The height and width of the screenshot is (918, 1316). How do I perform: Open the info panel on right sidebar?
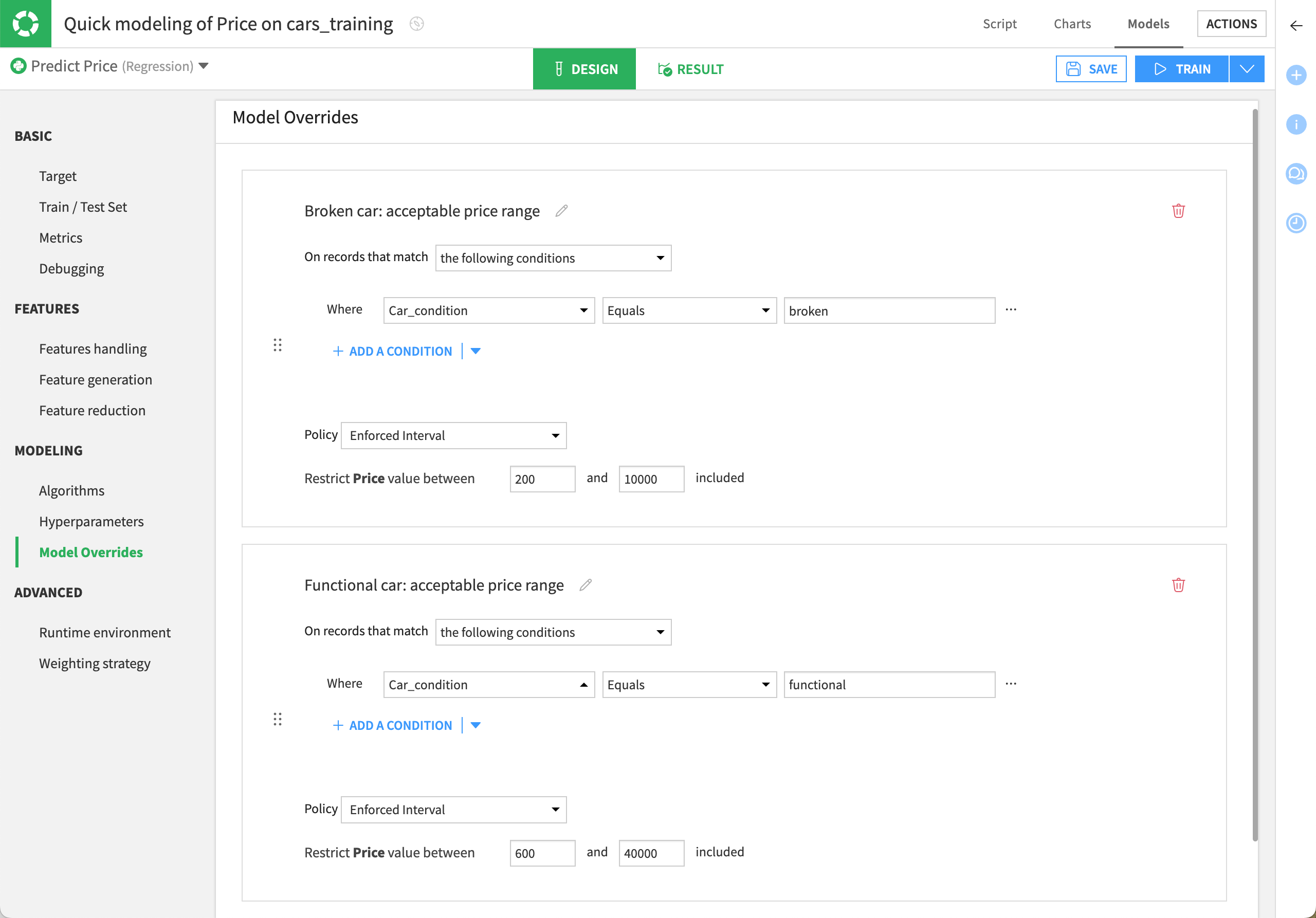pos(1295,124)
